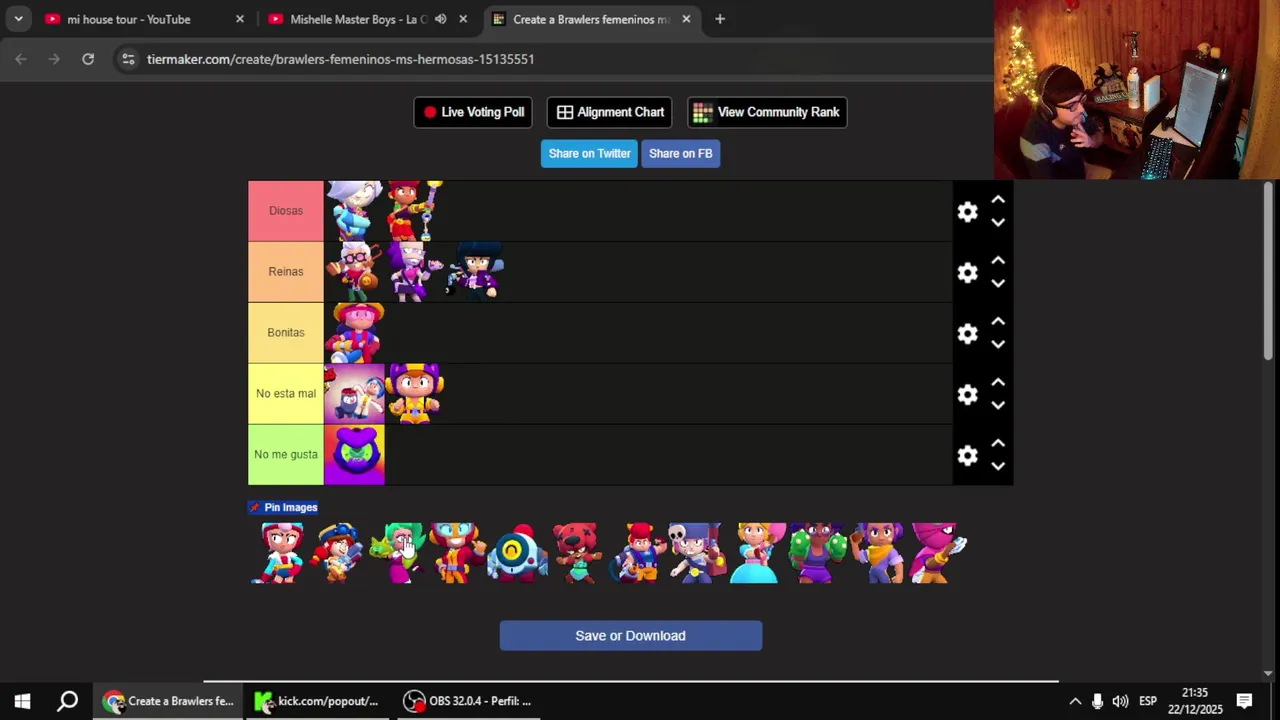Screen dimensions: 1280x720
Task: Open settings gear for No me gusta tier
Action: coord(967,456)
